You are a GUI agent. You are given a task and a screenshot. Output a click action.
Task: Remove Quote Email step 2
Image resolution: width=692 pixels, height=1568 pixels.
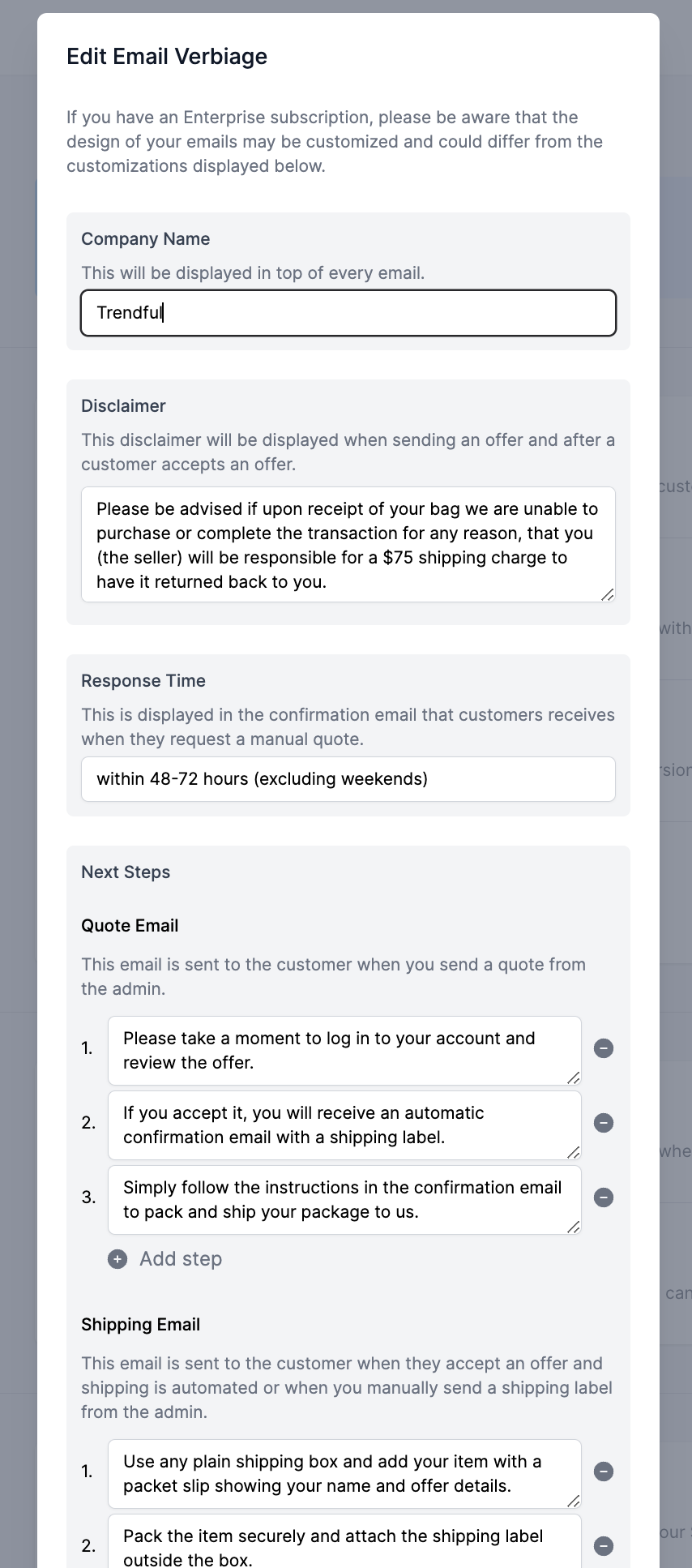604,1123
